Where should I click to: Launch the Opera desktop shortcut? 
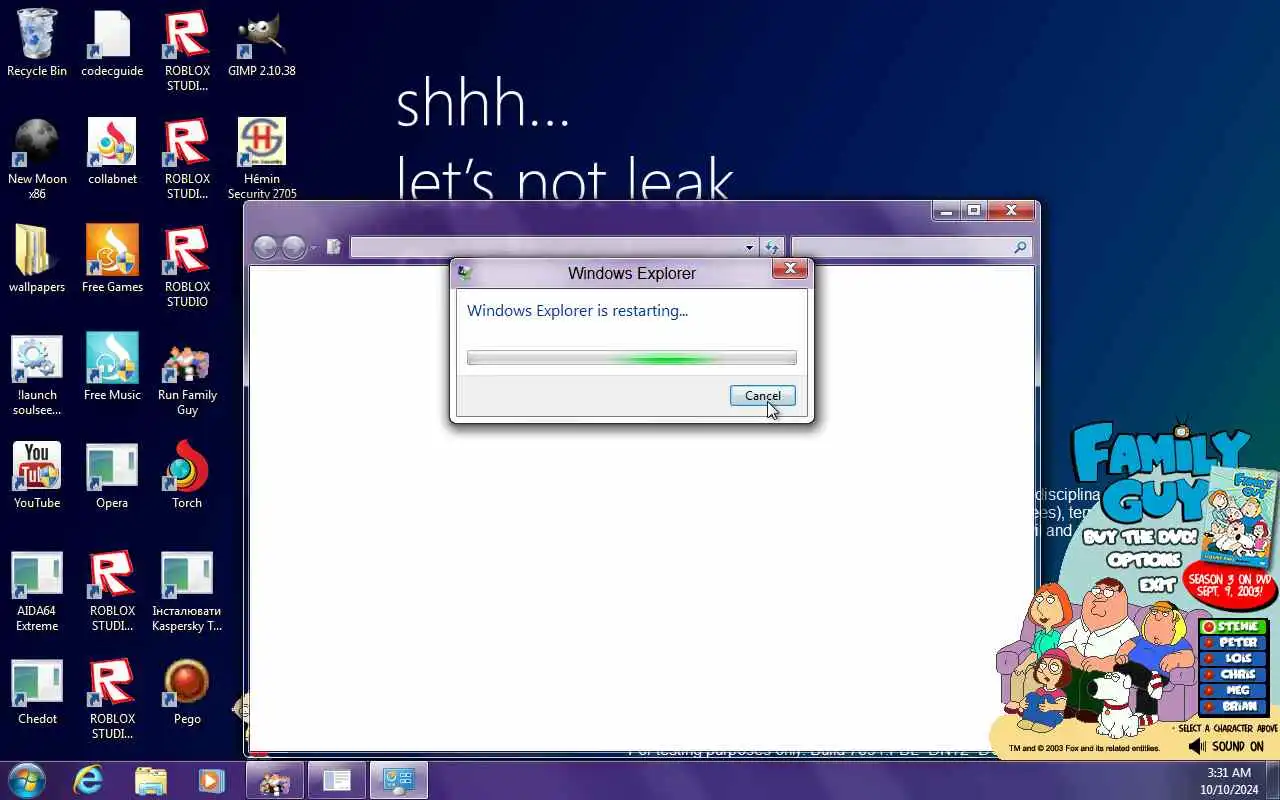[112, 475]
